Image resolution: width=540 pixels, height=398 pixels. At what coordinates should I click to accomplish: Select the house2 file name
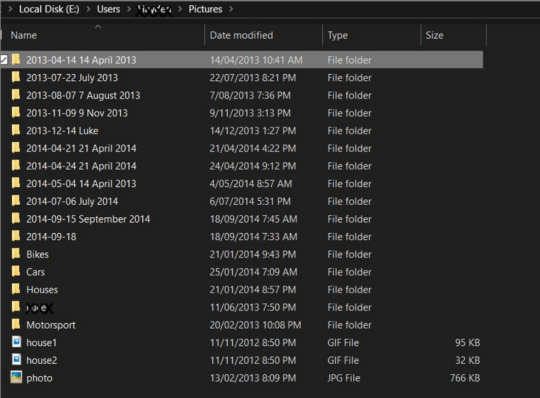(42, 360)
